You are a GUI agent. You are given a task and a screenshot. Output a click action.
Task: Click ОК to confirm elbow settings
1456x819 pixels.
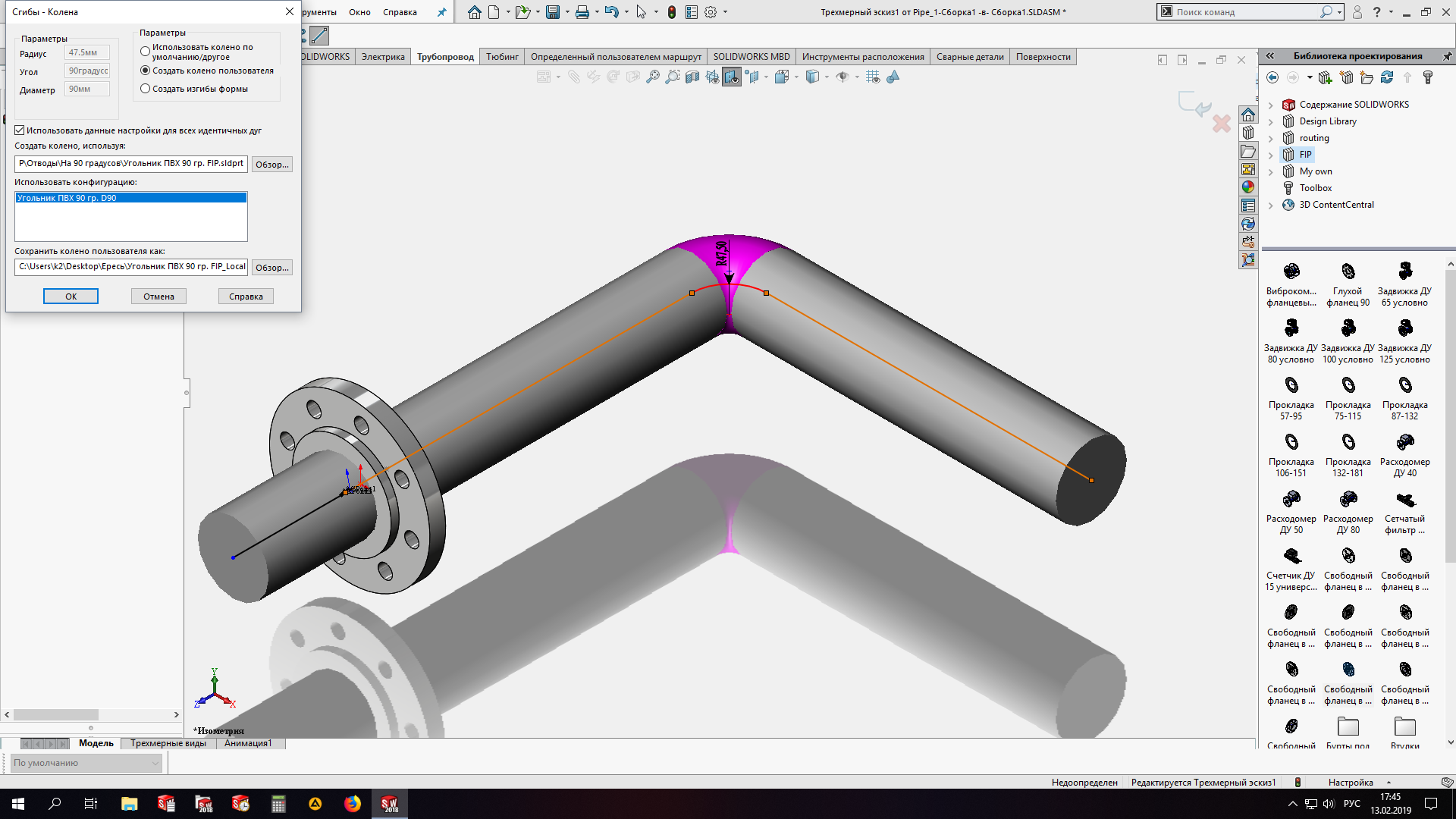tap(71, 295)
